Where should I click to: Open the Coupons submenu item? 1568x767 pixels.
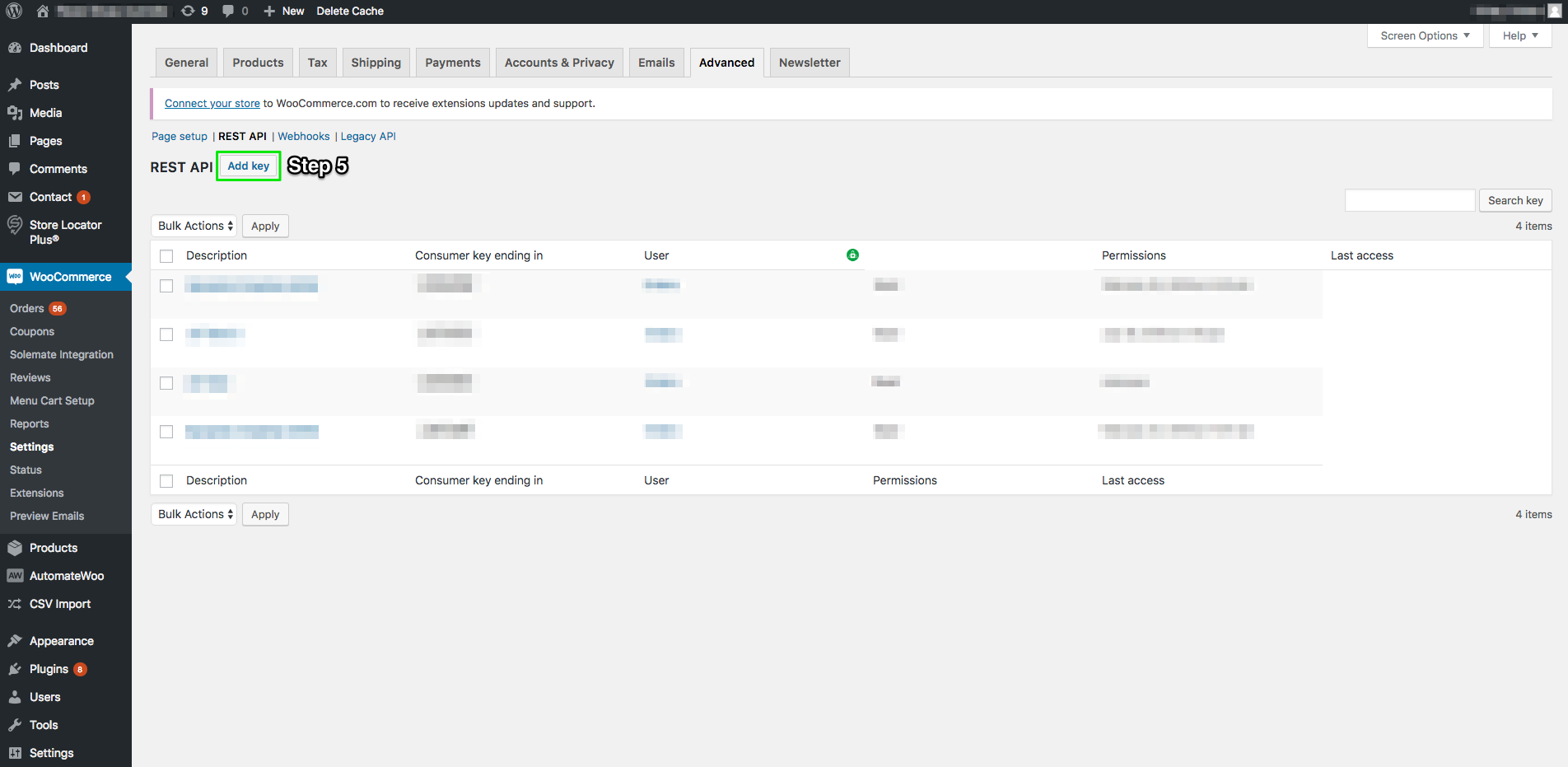32,331
